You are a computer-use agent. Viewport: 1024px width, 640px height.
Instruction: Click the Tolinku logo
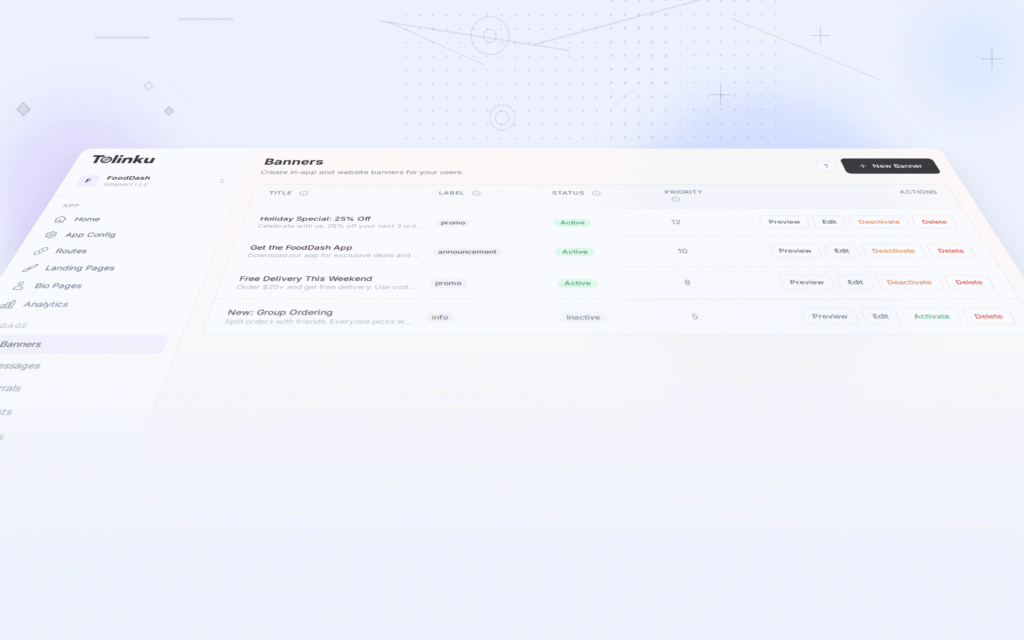tap(123, 159)
